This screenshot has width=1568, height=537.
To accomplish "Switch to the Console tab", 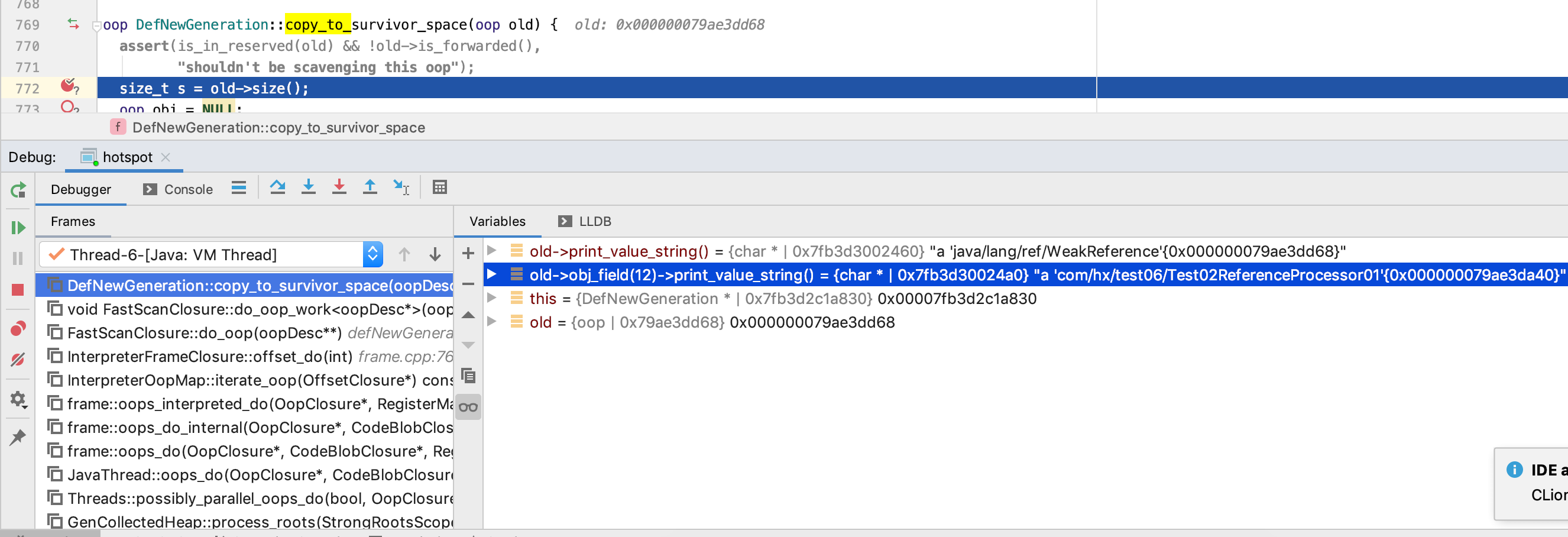I will pyautogui.click(x=186, y=189).
